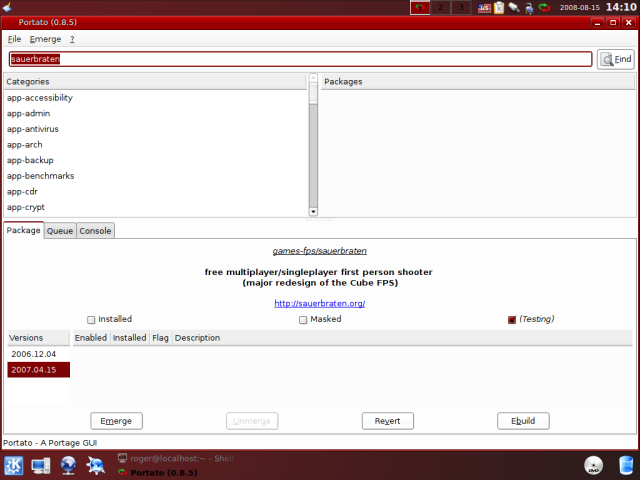Viewport: 640px width, 480px height.
Task: Click the categories list scrollbar down arrow
Action: [313, 211]
